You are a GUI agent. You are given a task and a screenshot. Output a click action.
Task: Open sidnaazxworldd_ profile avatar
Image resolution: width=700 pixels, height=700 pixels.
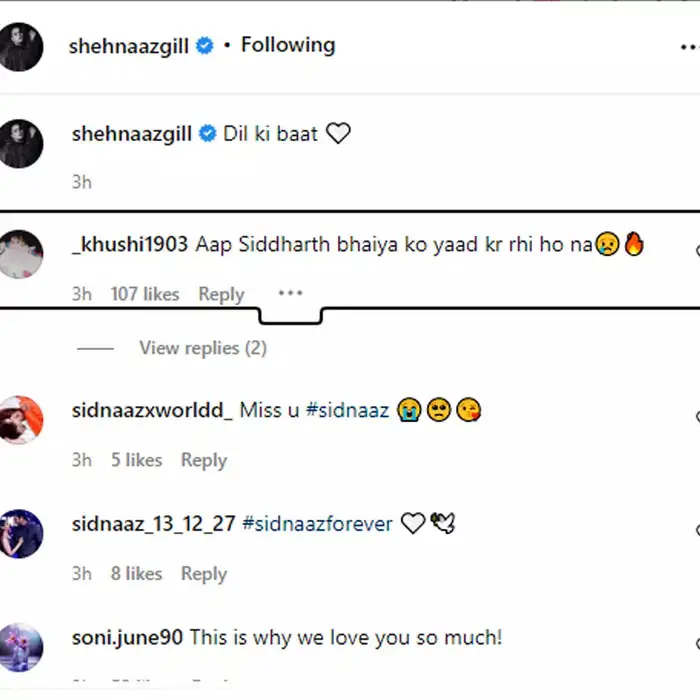coord(21,420)
